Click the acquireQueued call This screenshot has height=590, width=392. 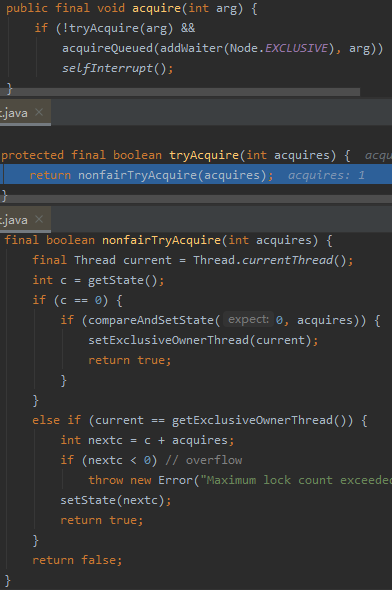point(107,48)
